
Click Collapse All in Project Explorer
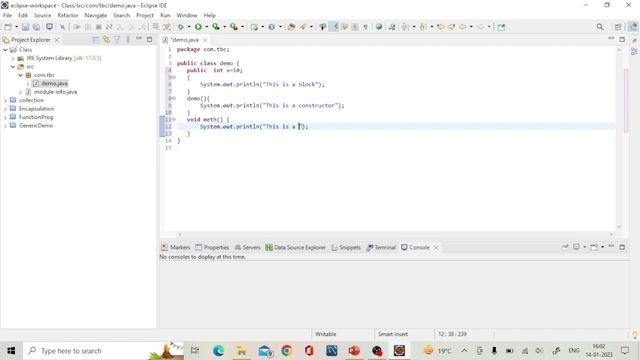coord(96,40)
